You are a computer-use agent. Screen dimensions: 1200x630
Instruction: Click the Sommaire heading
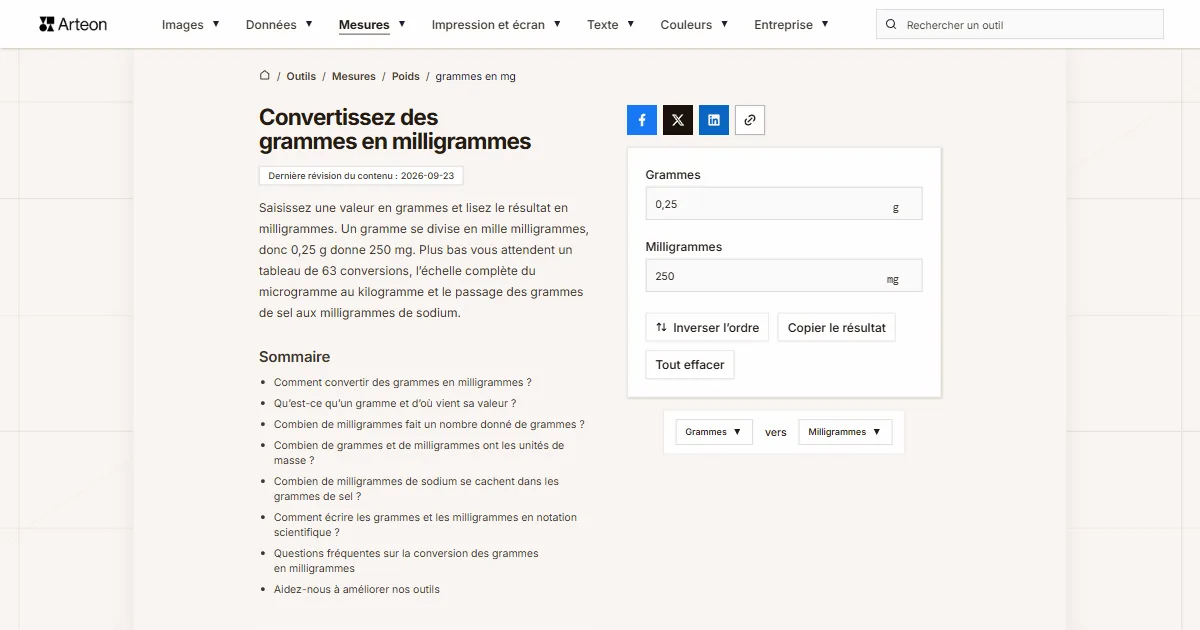(x=294, y=357)
